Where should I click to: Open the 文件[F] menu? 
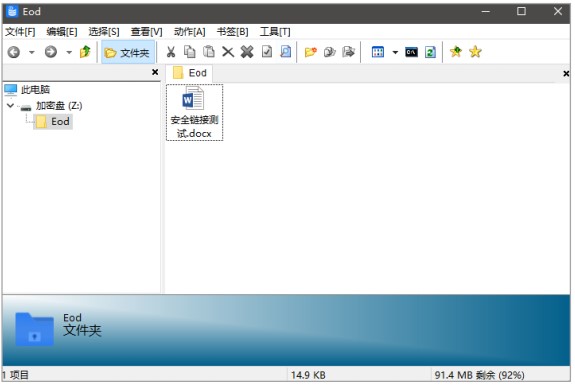click(x=20, y=32)
